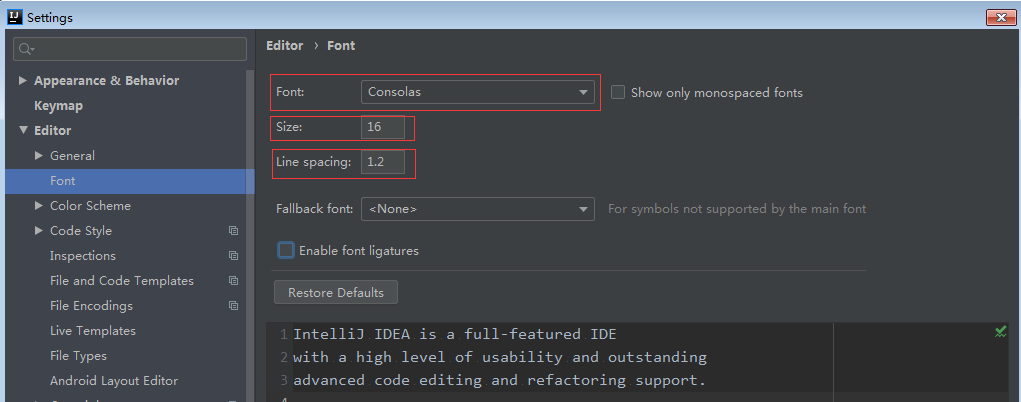Click the Size input field

[384, 127]
